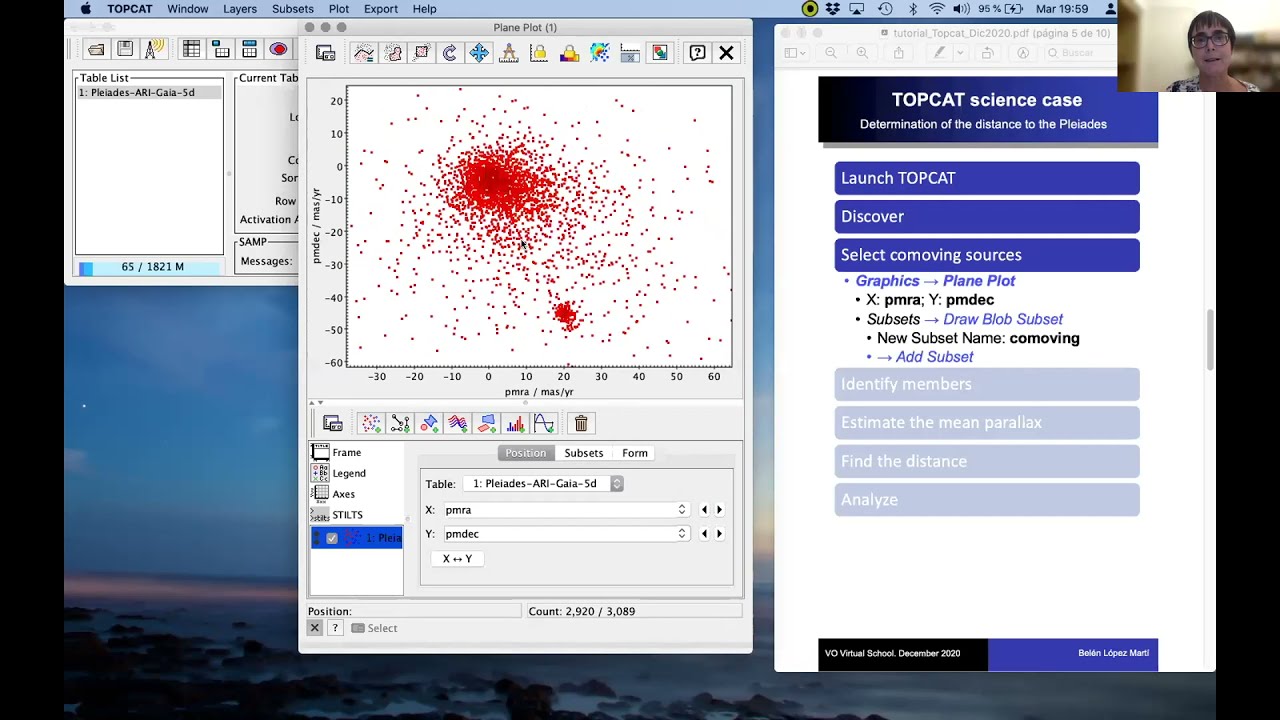This screenshot has height=720, width=1280.
Task: Remove the current layer with trash icon
Action: (581, 424)
